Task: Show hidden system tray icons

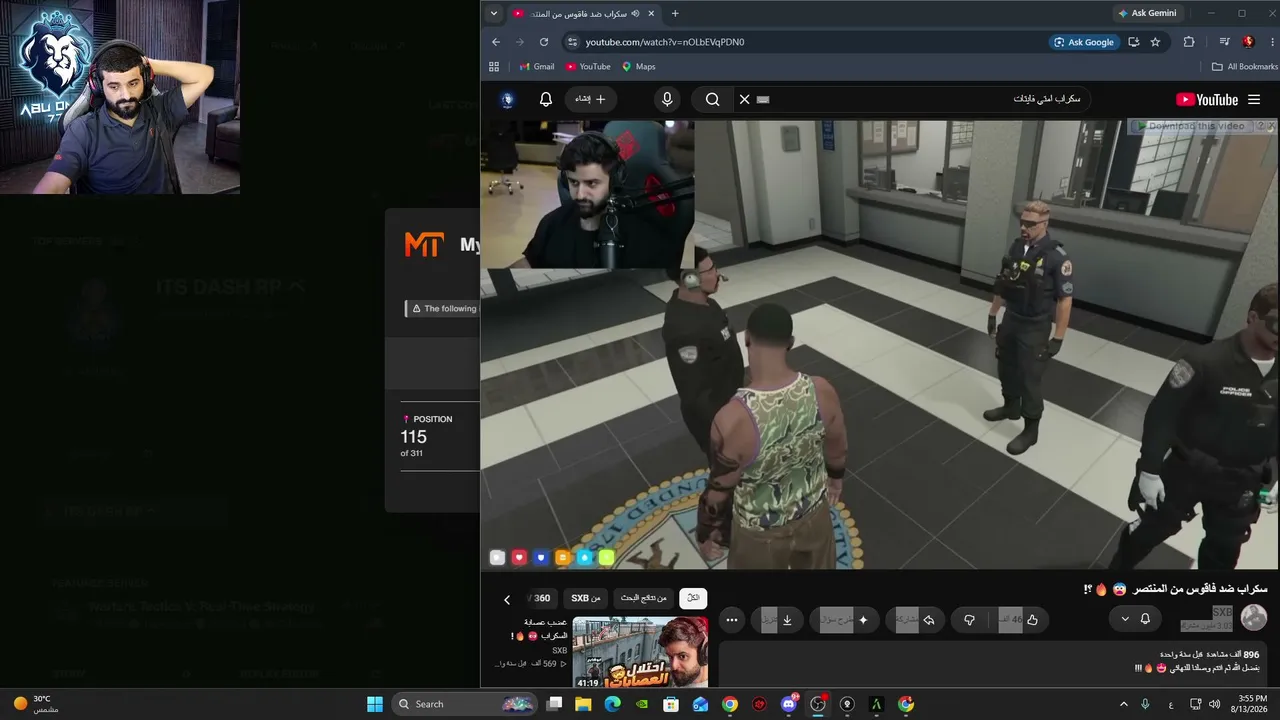Action: 1123,704
